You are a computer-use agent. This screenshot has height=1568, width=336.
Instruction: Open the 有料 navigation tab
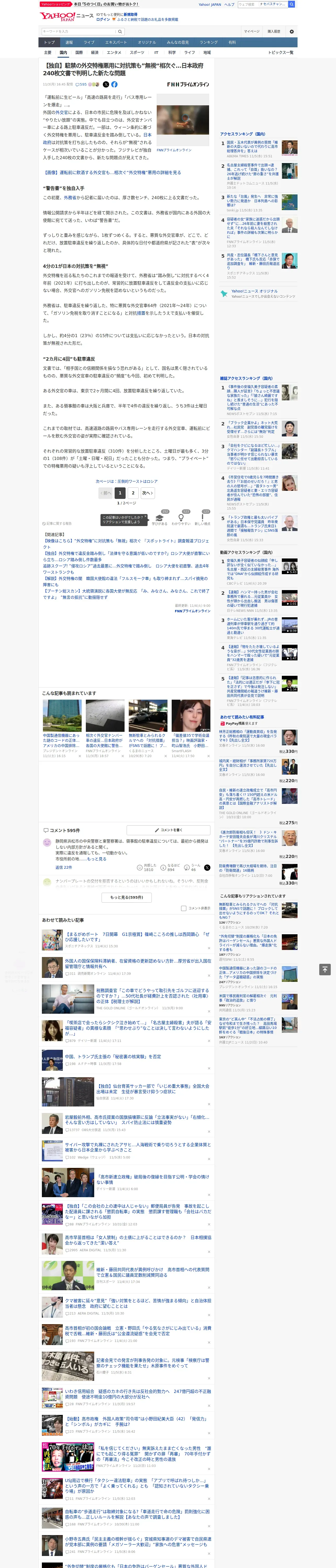click(x=232, y=43)
